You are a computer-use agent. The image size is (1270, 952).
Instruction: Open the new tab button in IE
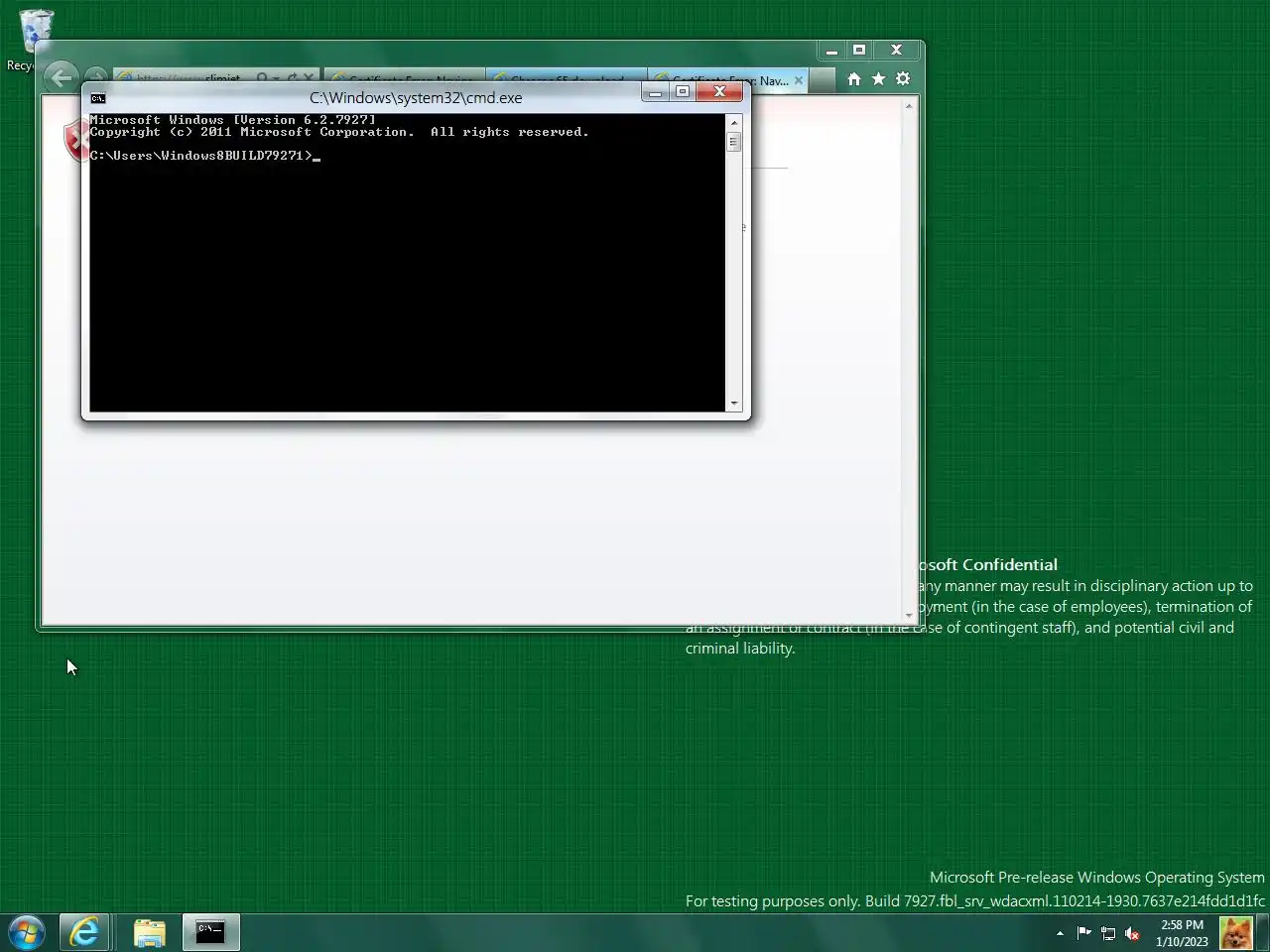coord(823,80)
